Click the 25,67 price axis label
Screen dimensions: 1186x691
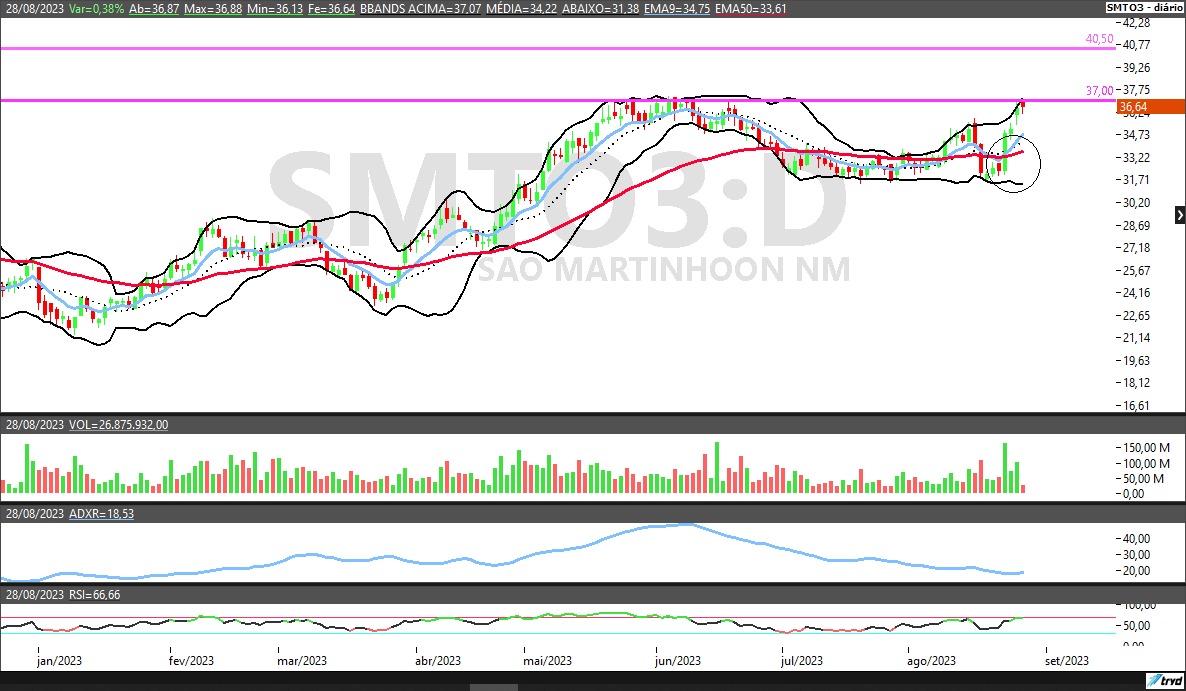click(1136, 270)
